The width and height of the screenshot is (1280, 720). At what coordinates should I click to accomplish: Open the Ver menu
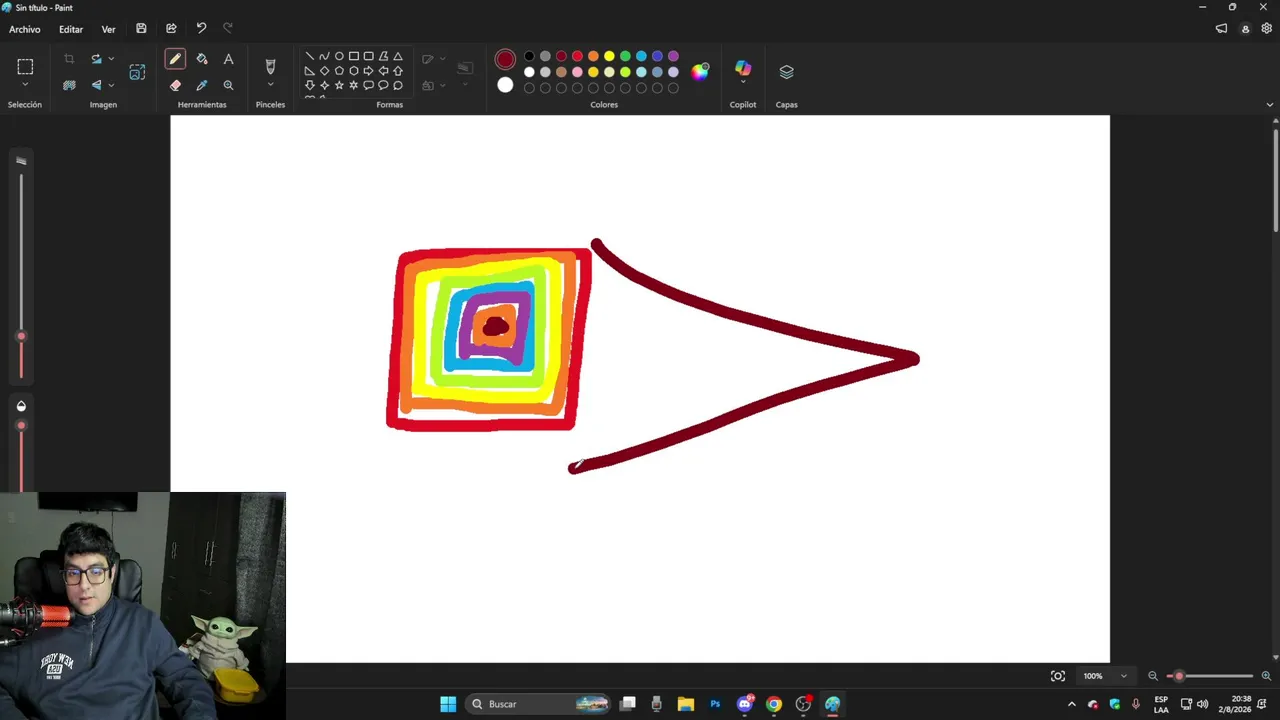click(108, 29)
